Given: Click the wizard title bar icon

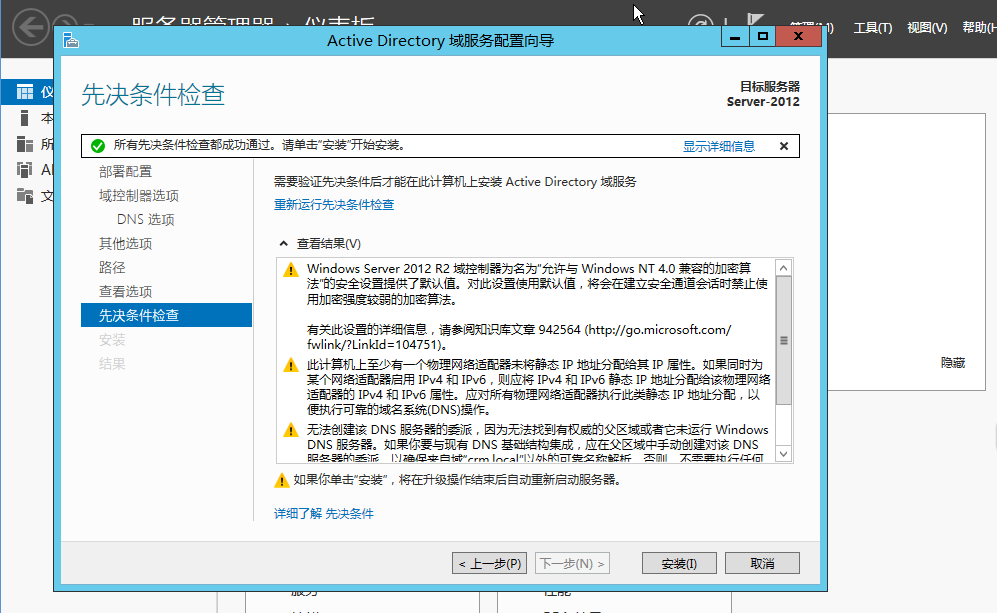Looking at the screenshot, I should click(71, 41).
